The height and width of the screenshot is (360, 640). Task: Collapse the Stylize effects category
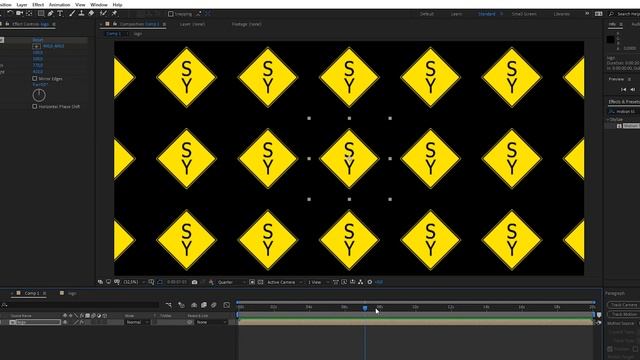point(607,120)
